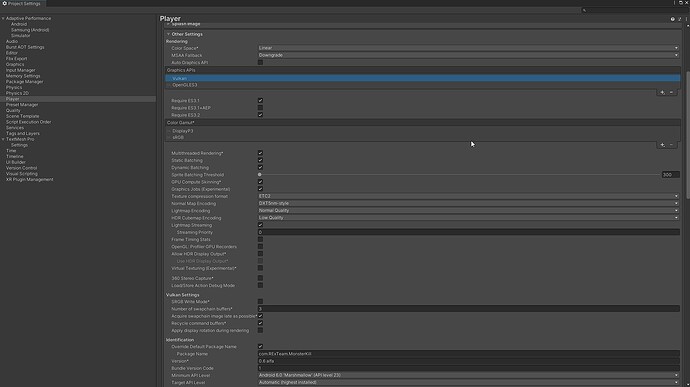Toggle Lightmap Streaming checkbox
The image size is (690, 387).
click(260, 225)
